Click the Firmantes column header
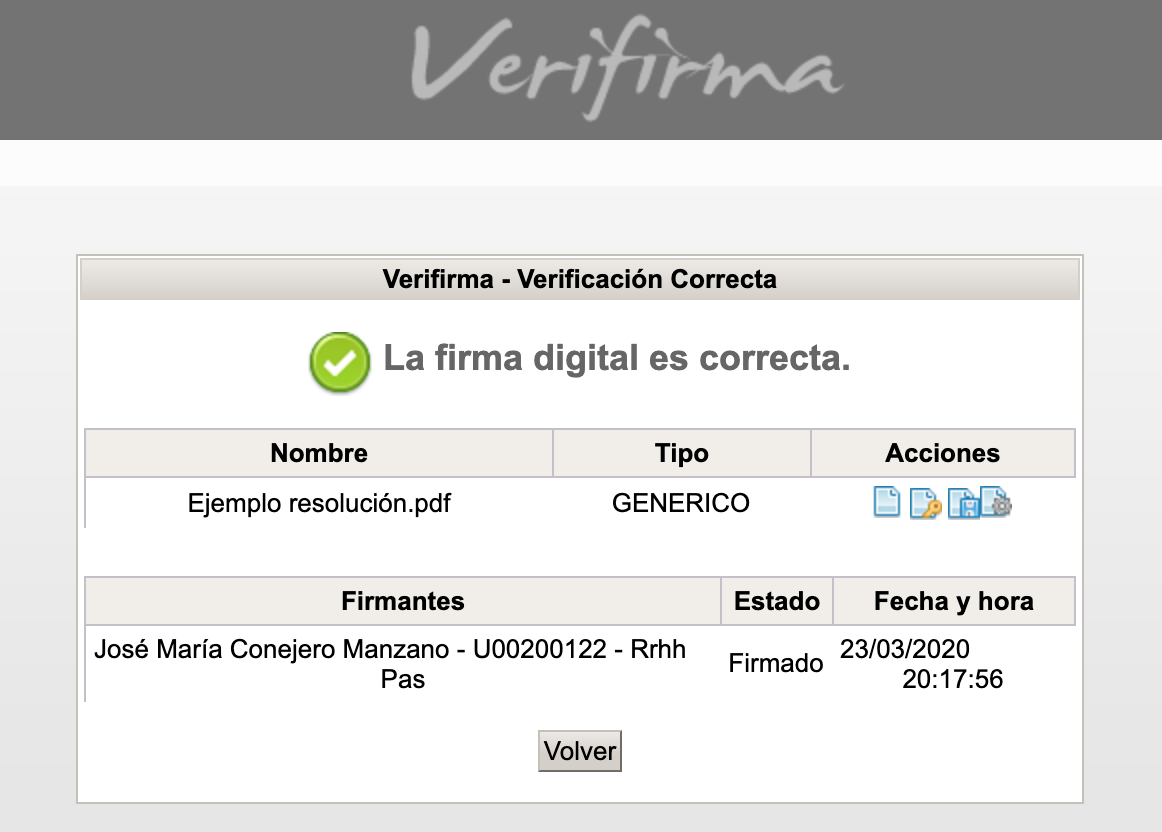 [x=402, y=601]
